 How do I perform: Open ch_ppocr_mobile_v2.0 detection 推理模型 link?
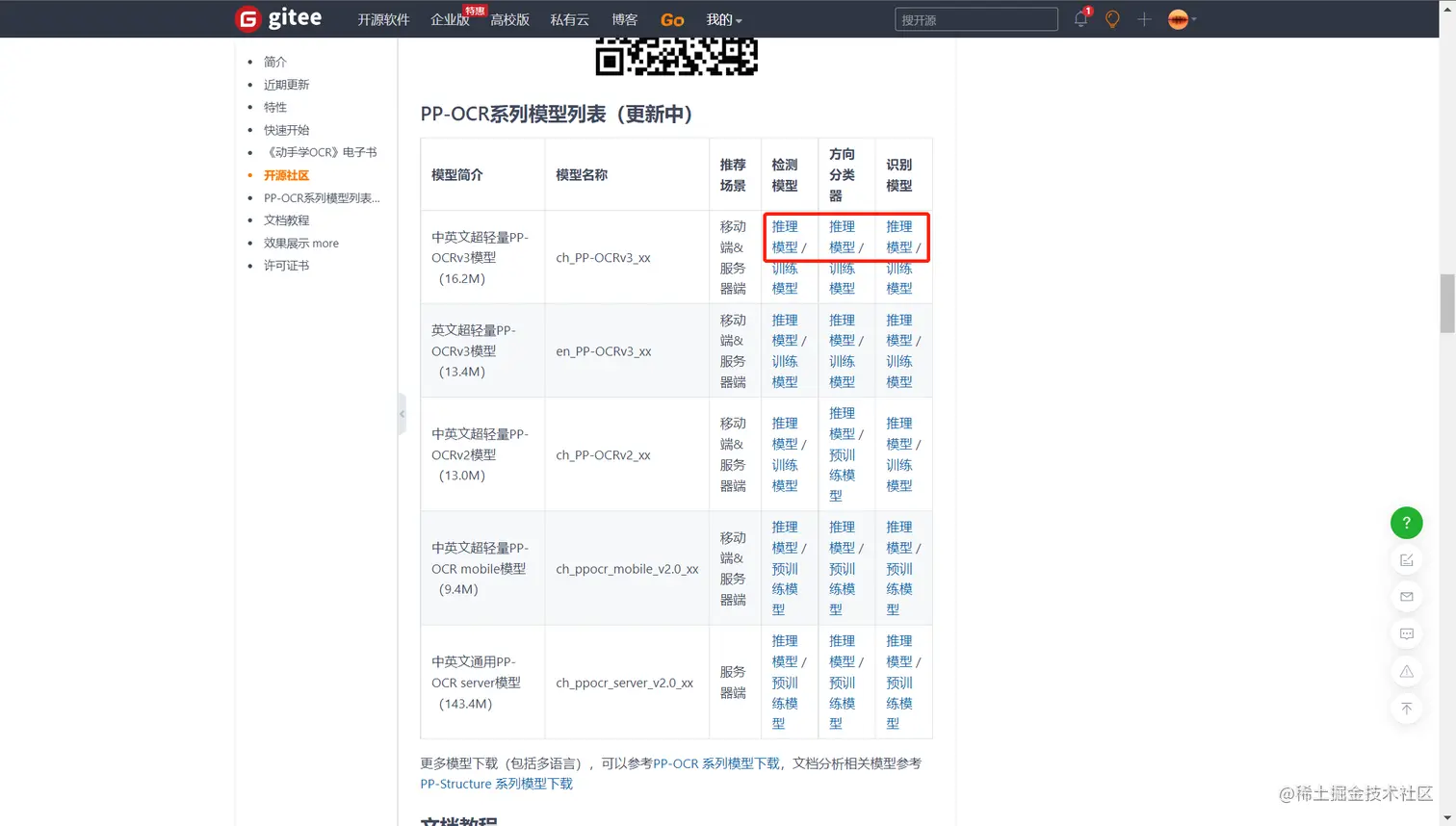click(x=785, y=537)
